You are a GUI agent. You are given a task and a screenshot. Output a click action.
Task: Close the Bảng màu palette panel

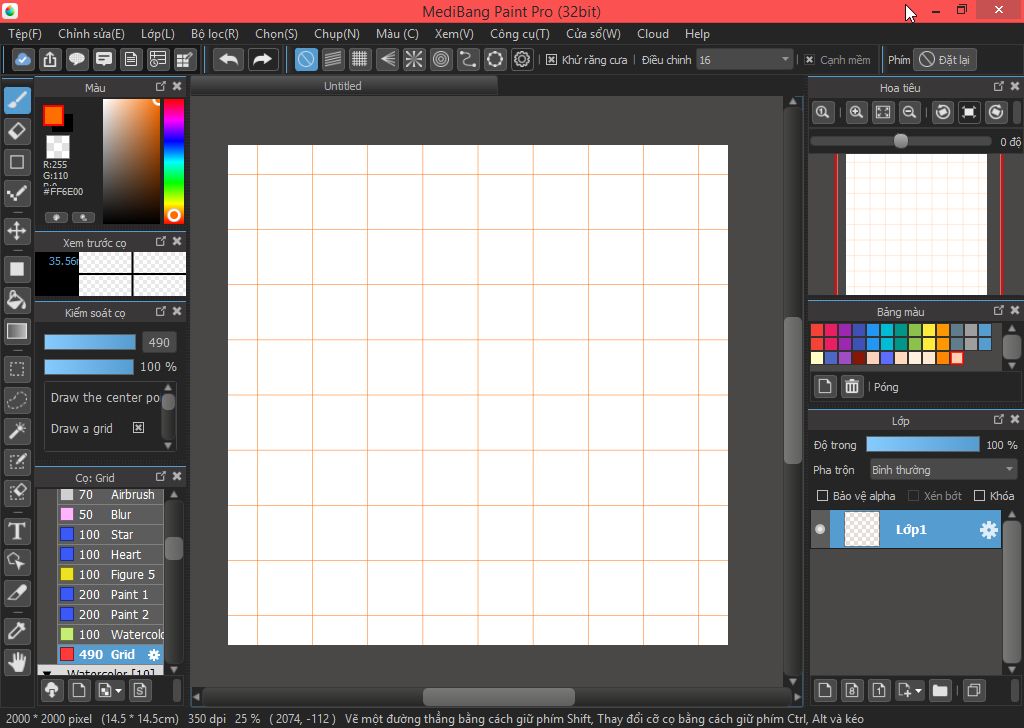click(x=1015, y=310)
